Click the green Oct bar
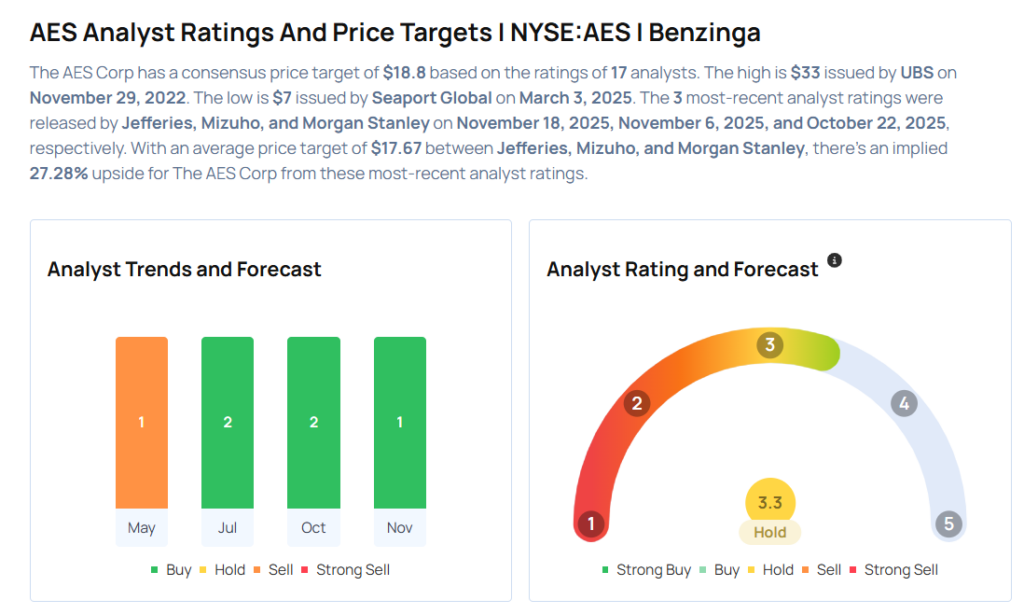This screenshot has height=614, width=1024. pos(313,422)
